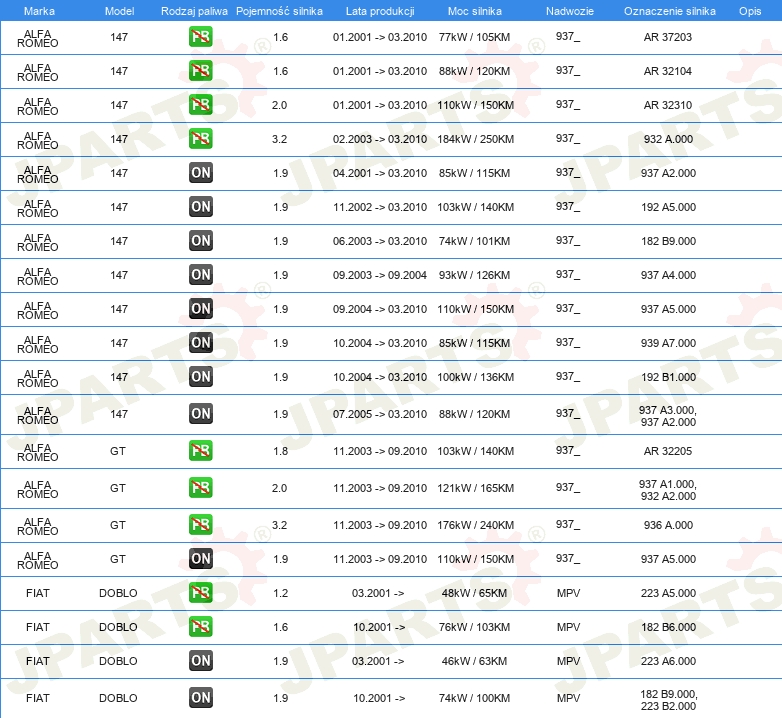
Task: Click power value 46kW / 63KM
Action: (474, 661)
